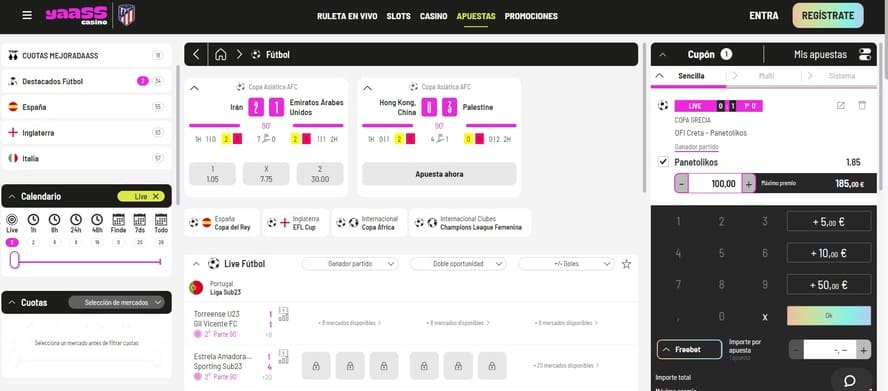Collapse the Calendario panel

tap(12, 196)
